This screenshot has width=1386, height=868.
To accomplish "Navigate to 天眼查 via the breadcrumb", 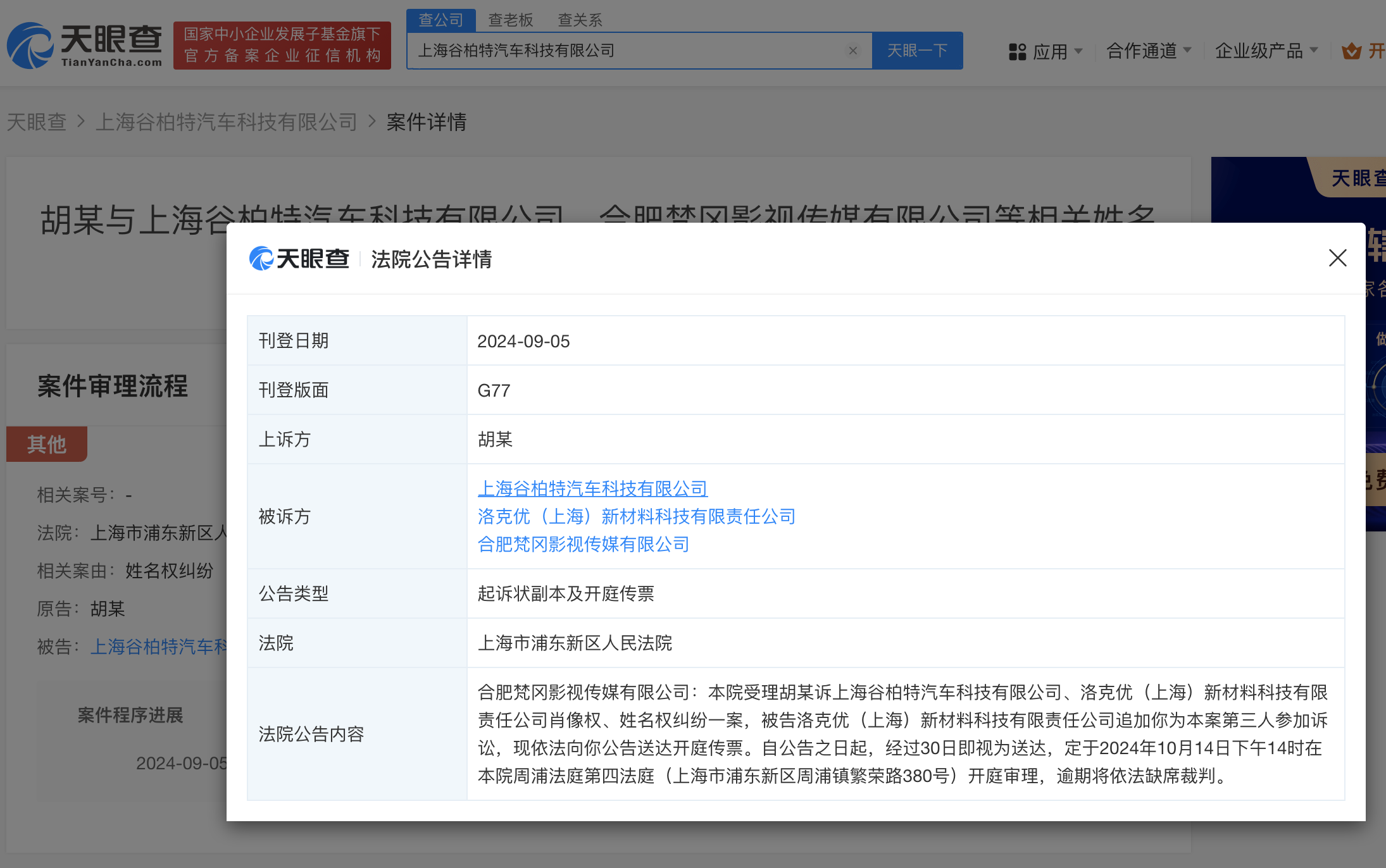I will 37,121.
